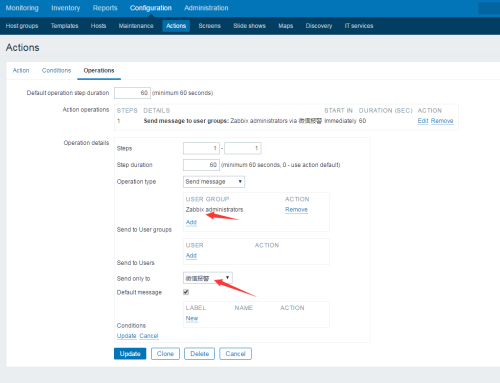Open the Operation type dropdown
Viewport: 500px width, 383px height.
coord(214,182)
